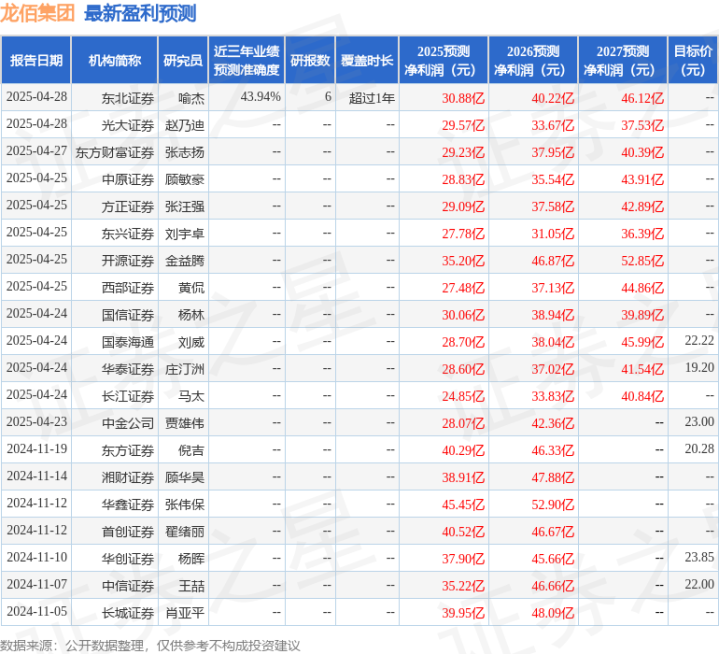Image resolution: width=719 pixels, height=654 pixels.
Task: Select the 23.85 target price cell
Action: click(700, 557)
